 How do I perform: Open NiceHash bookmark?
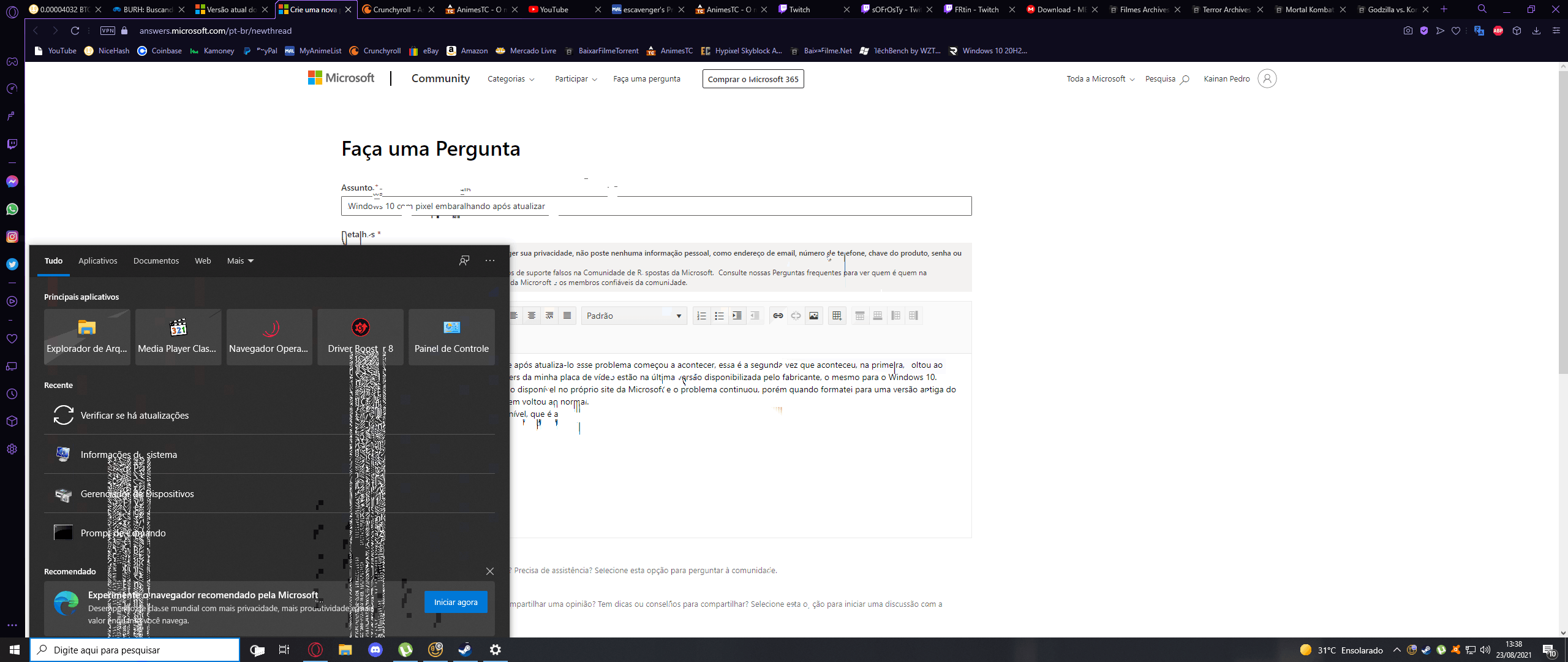(107, 51)
